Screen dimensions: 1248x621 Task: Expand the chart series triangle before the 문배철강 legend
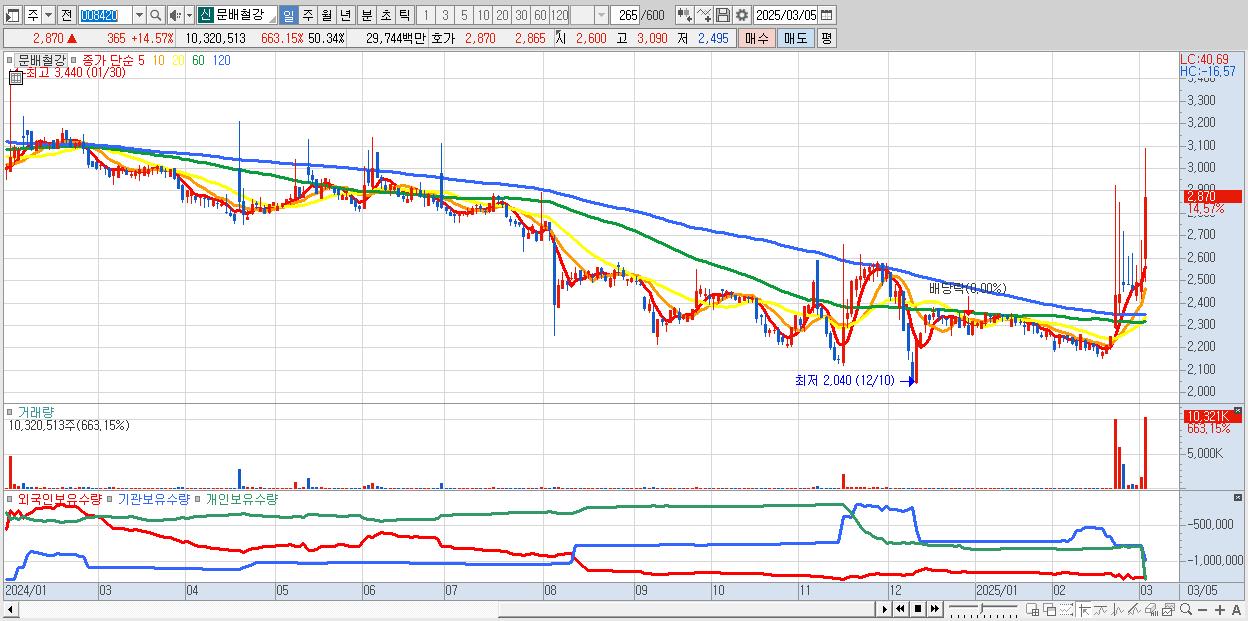pyautogui.click(x=11, y=60)
